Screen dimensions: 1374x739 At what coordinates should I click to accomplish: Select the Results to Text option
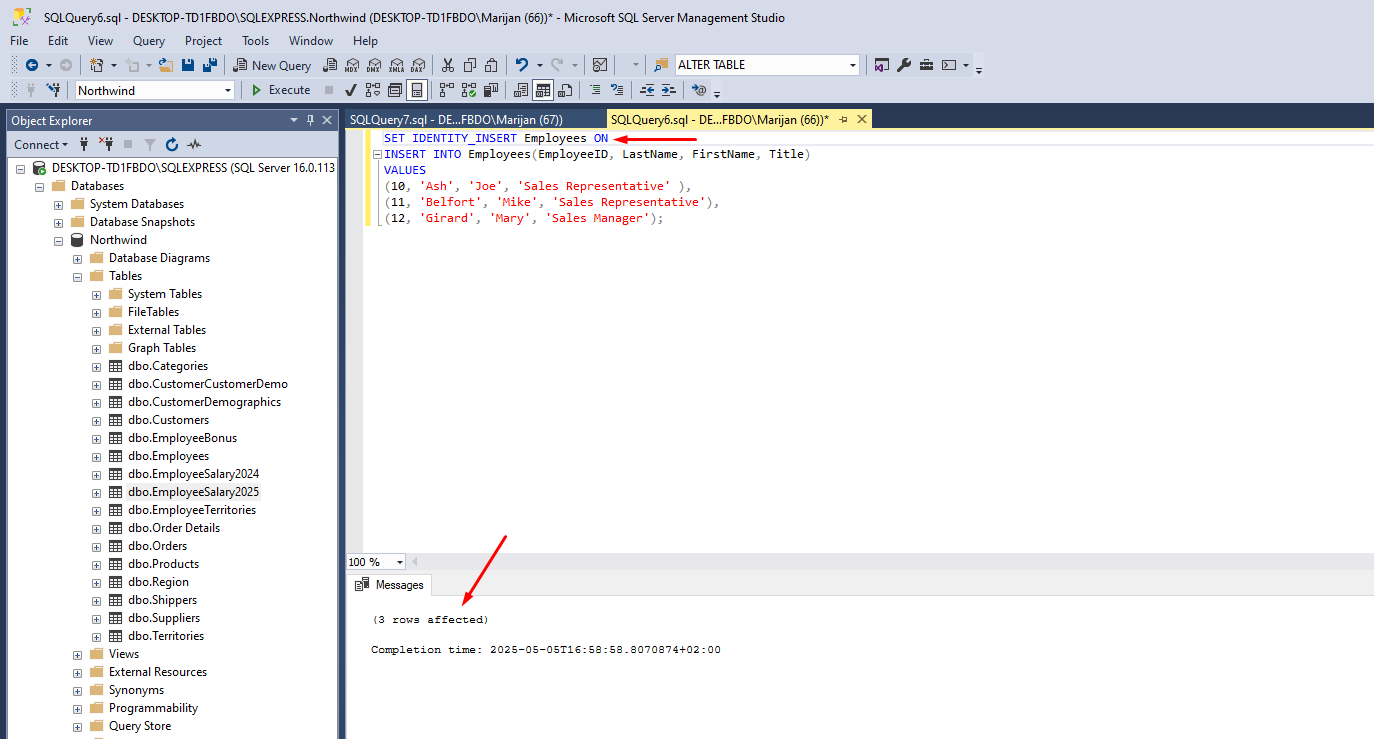[521, 90]
